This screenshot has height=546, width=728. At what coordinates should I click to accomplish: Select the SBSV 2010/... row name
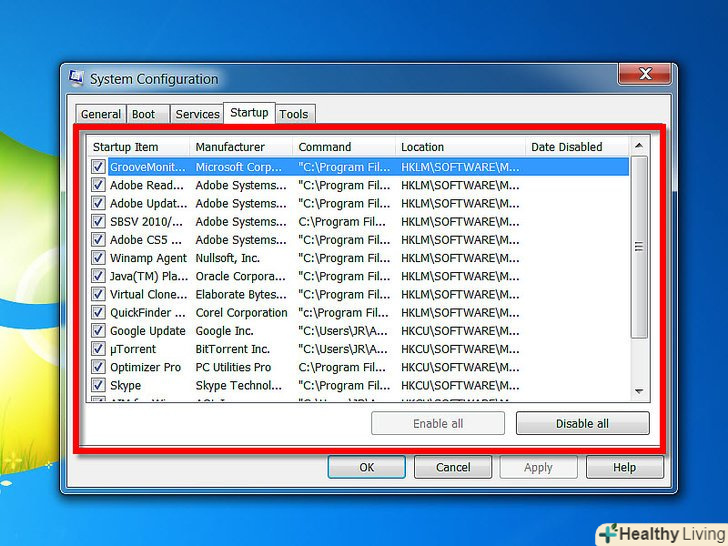tap(146, 222)
